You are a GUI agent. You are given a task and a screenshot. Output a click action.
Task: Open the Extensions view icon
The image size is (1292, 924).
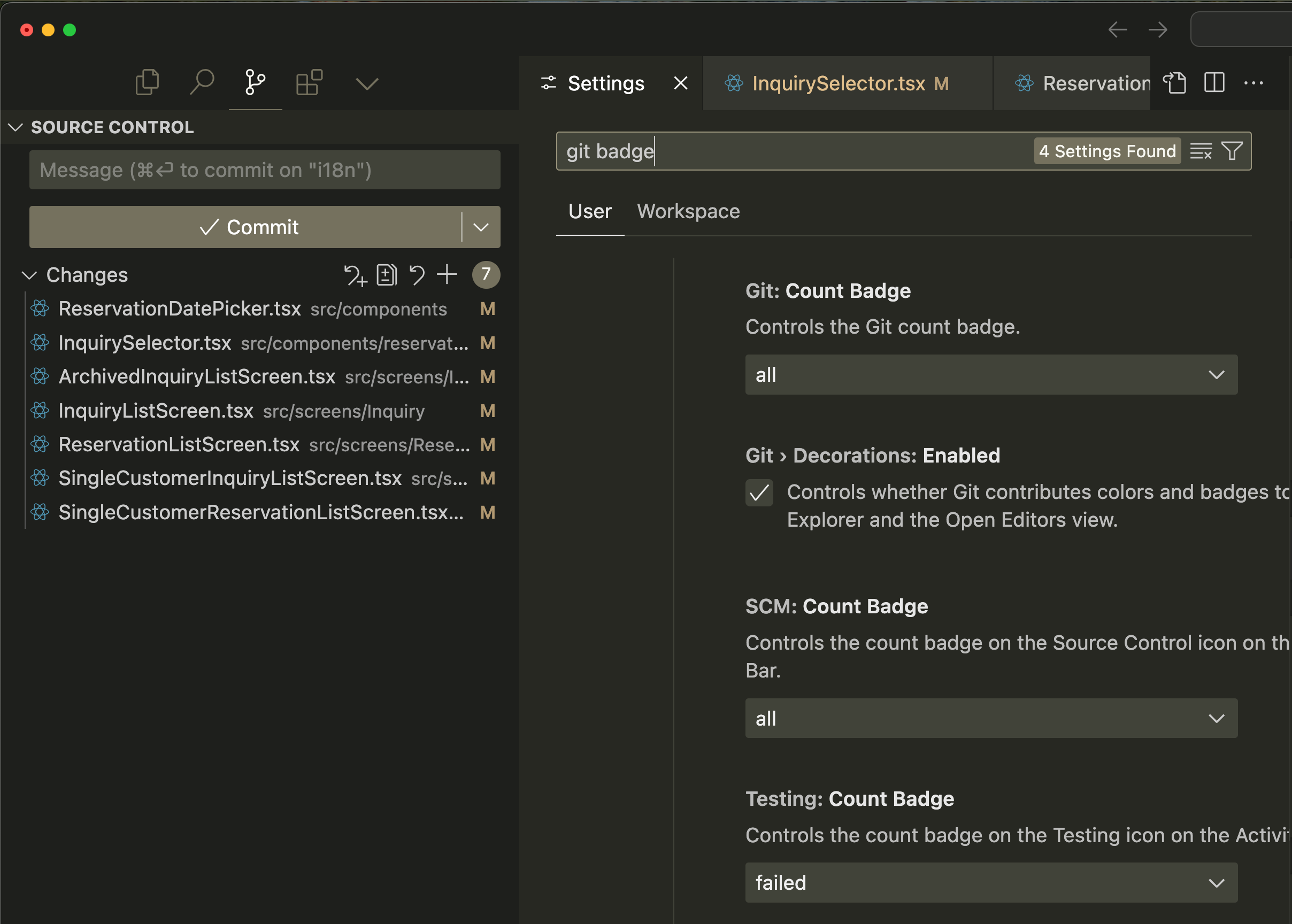(309, 83)
